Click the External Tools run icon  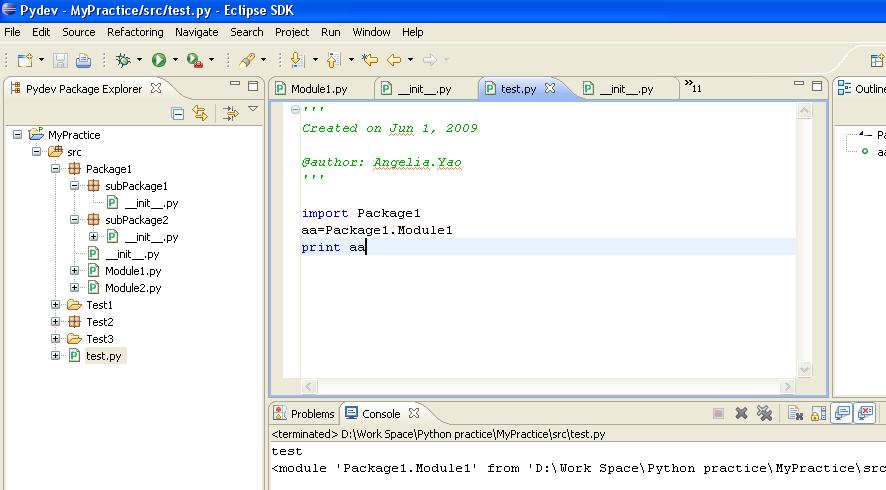[x=195, y=60]
